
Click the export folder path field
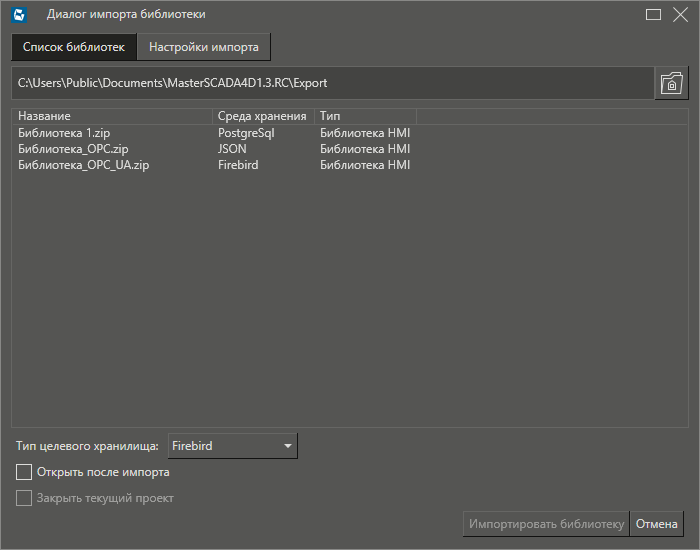[330, 84]
